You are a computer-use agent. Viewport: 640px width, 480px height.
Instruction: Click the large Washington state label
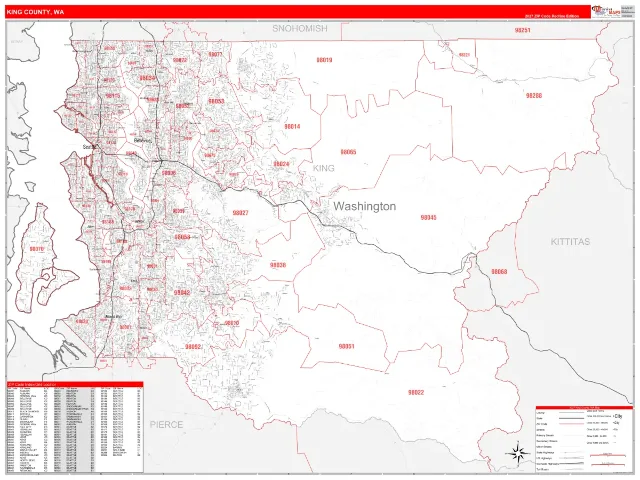coord(364,206)
